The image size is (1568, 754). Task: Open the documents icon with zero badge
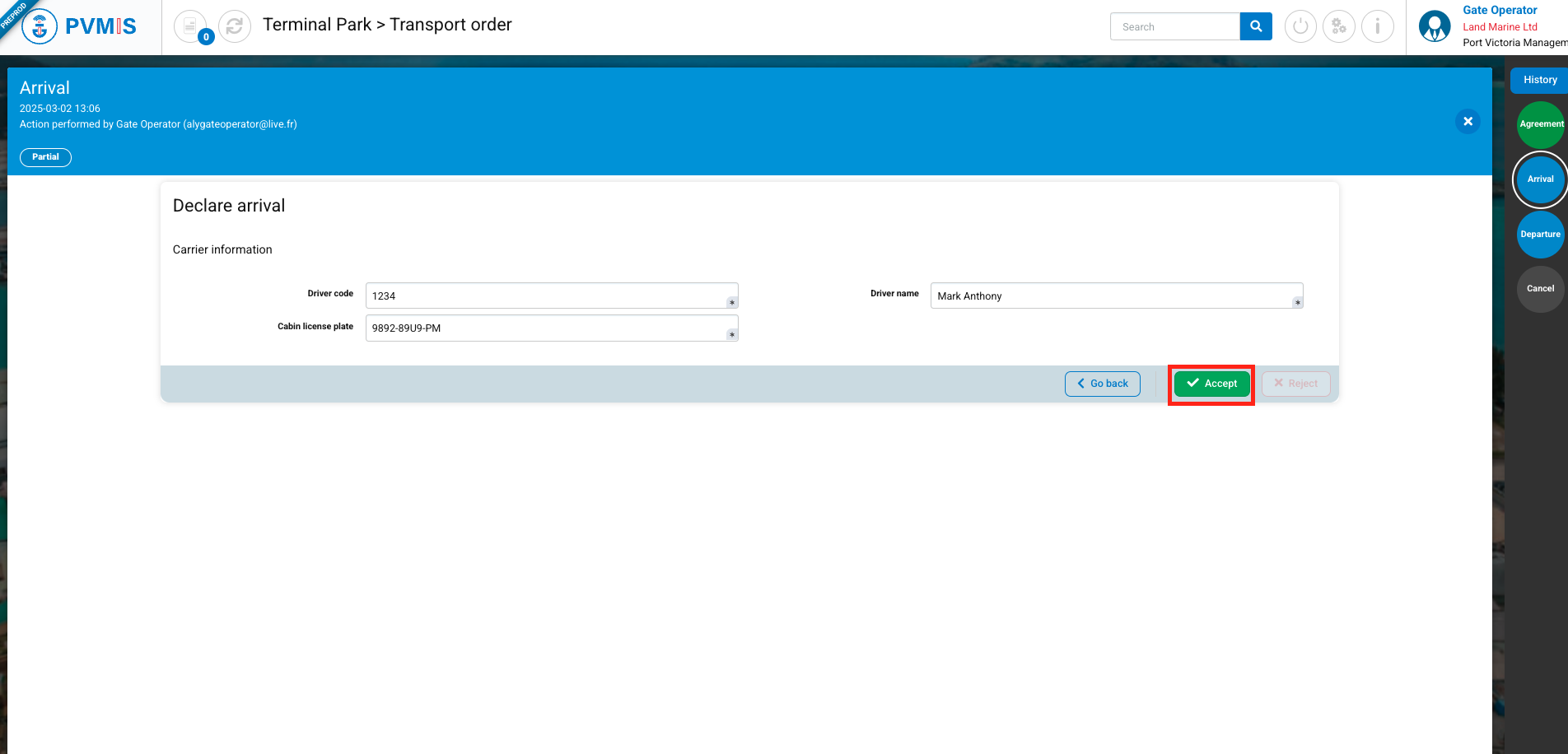pos(191,26)
